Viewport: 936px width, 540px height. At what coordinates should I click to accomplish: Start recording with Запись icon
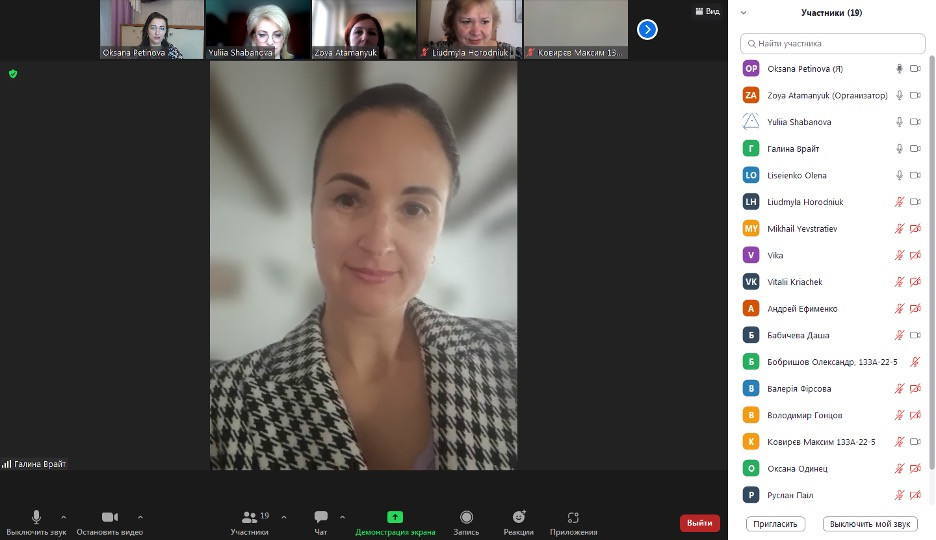point(466,517)
